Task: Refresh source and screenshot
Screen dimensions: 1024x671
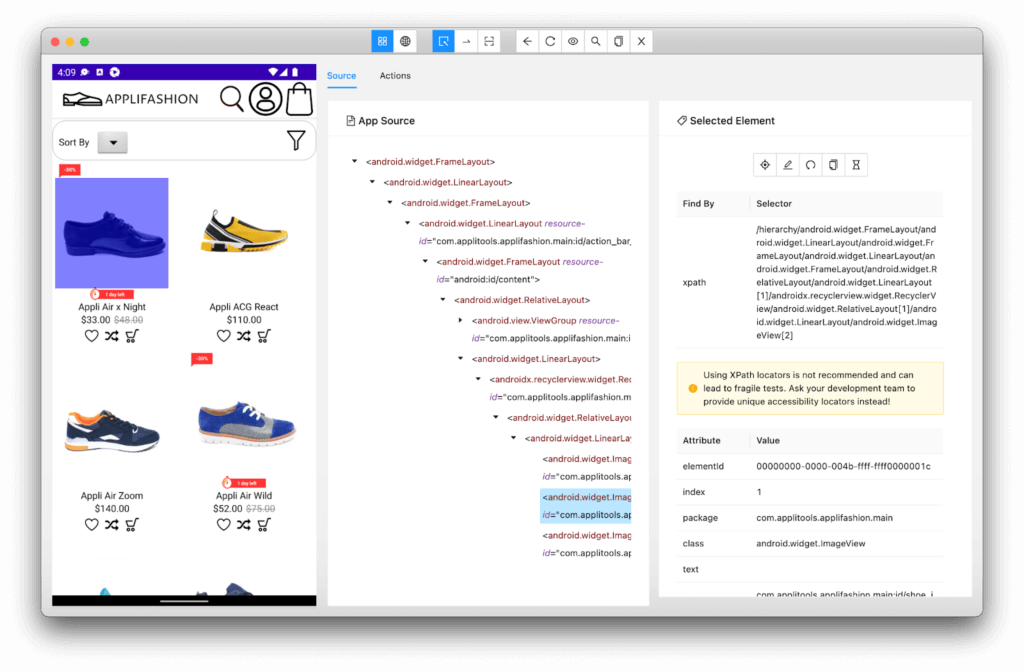Action: click(x=550, y=42)
